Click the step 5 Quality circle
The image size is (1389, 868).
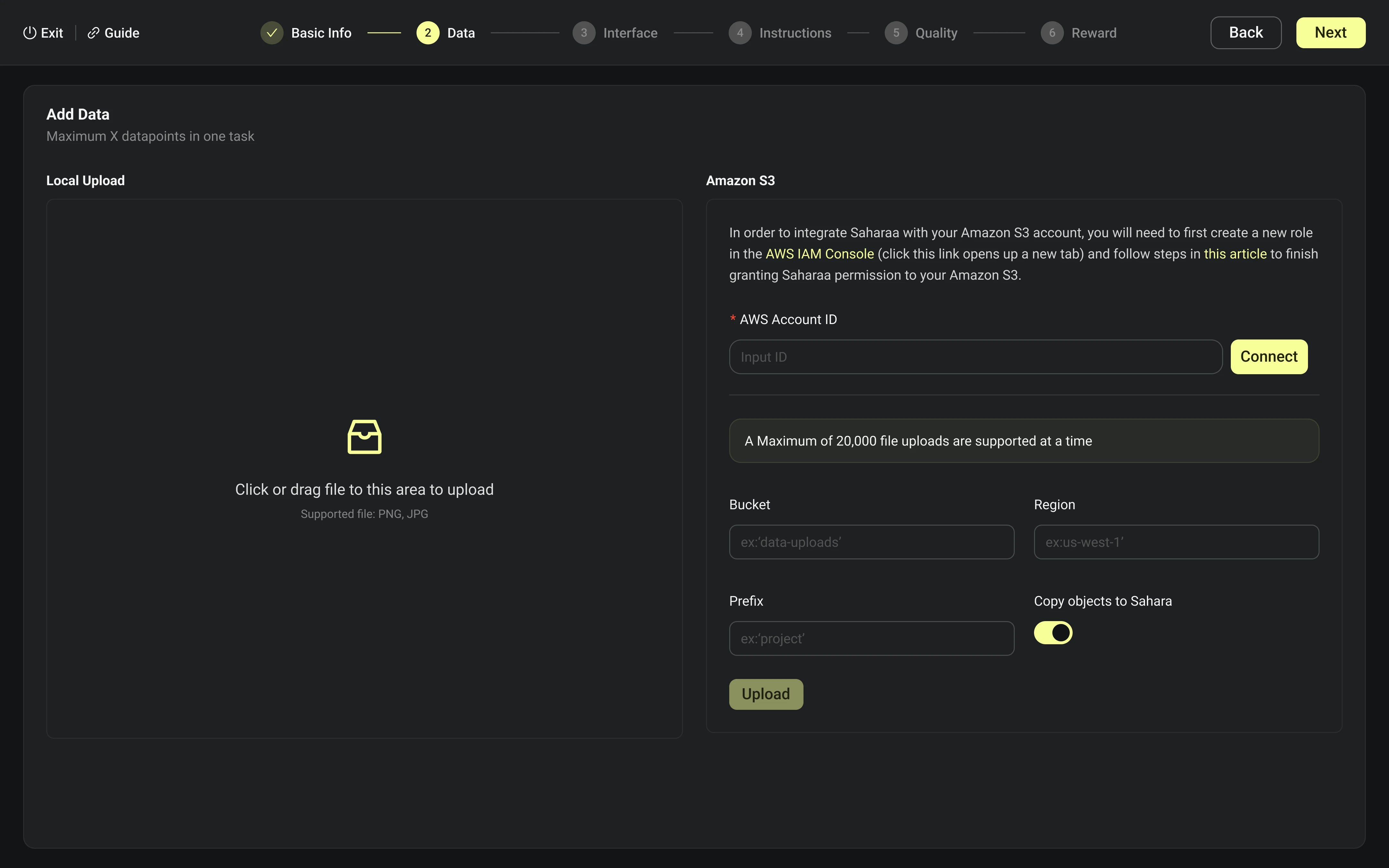(x=896, y=33)
